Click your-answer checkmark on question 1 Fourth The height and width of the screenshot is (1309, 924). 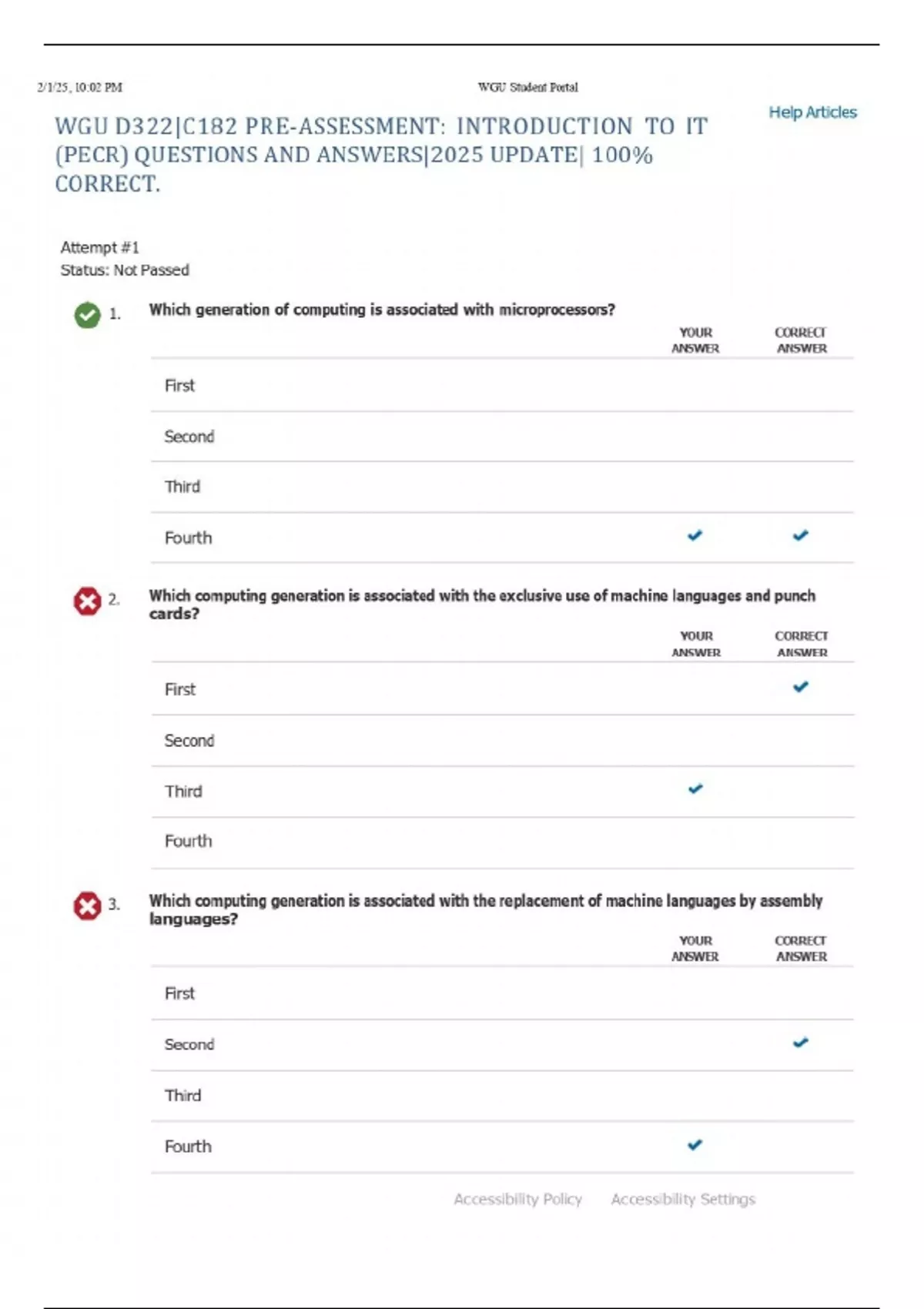click(x=695, y=535)
